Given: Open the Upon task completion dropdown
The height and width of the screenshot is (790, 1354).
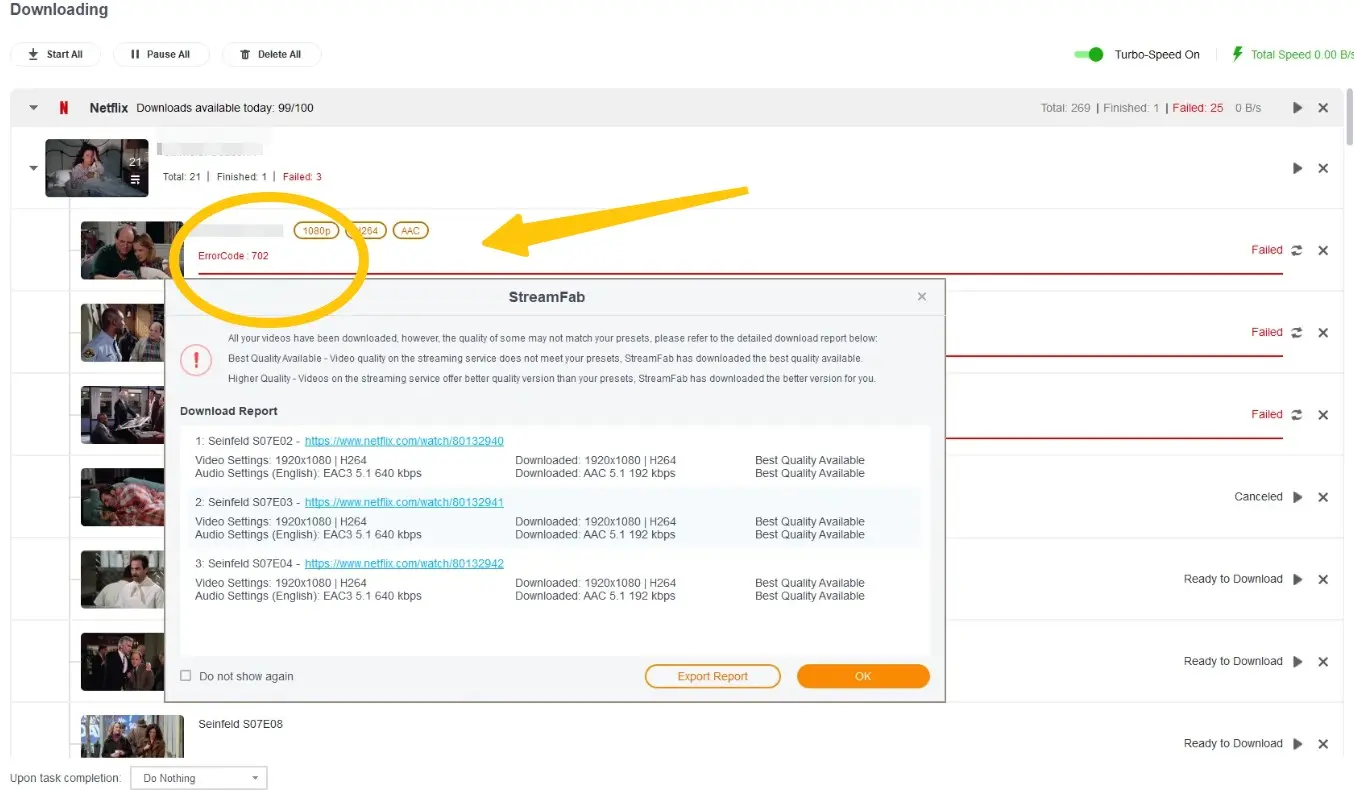Looking at the screenshot, I should 199,778.
